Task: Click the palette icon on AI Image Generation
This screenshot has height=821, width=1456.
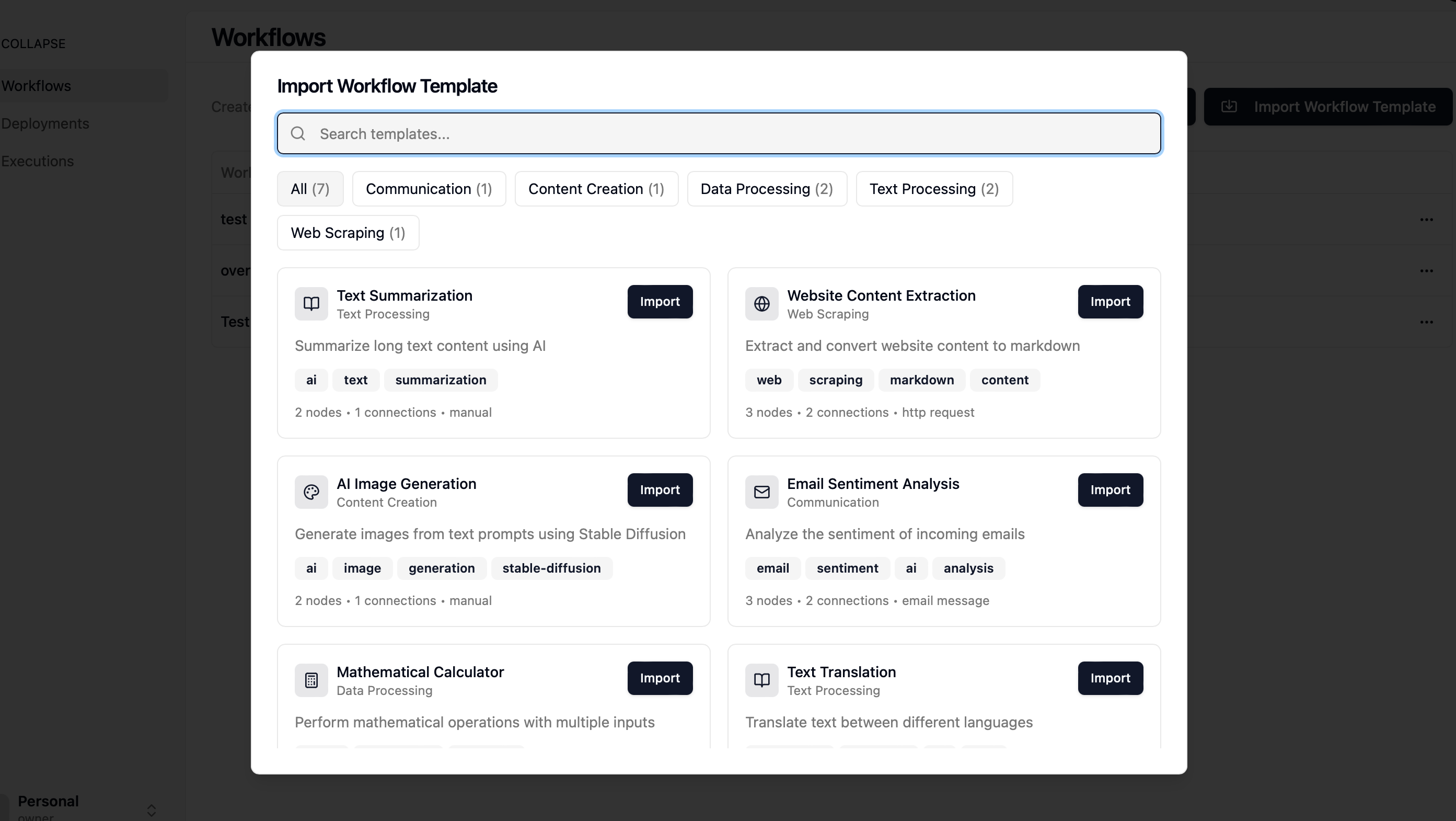Action: coord(311,492)
